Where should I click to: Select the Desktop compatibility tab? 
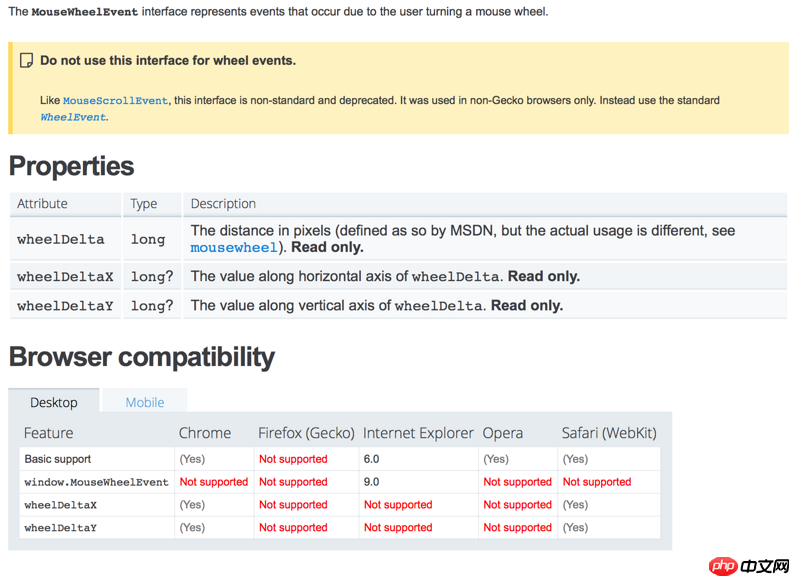point(54,402)
